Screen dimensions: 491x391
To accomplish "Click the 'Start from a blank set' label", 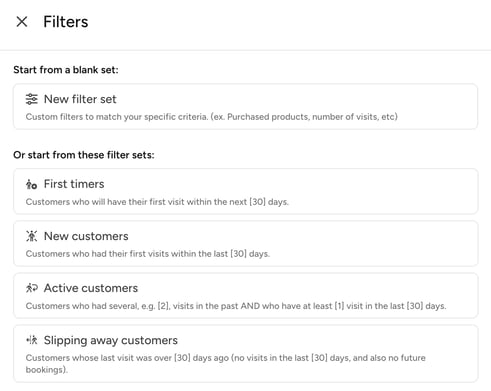I will [66, 70].
